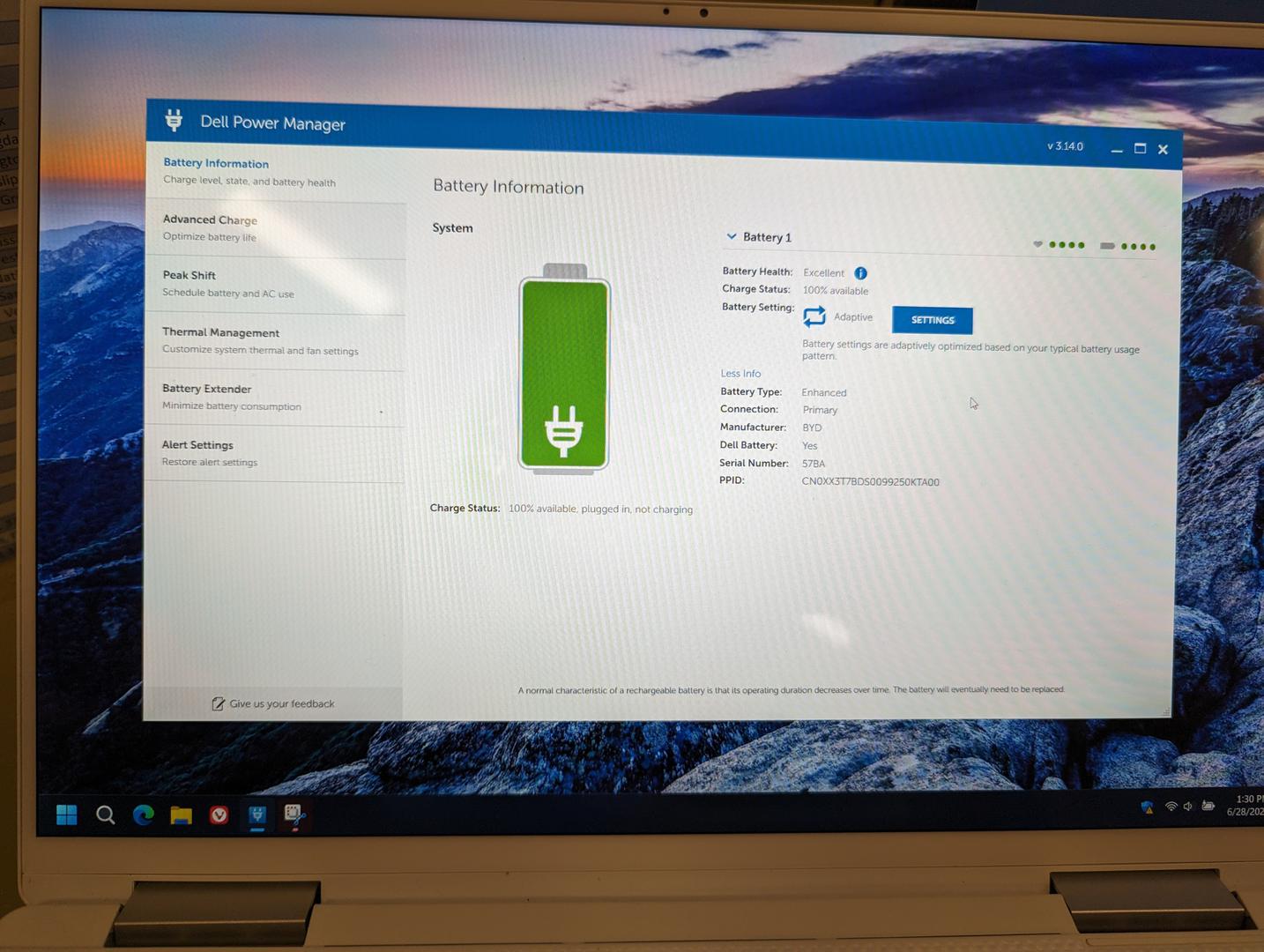Click the rechargeable battery disclaimer note
The height and width of the screenshot is (952, 1264).
(x=792, y=690)
